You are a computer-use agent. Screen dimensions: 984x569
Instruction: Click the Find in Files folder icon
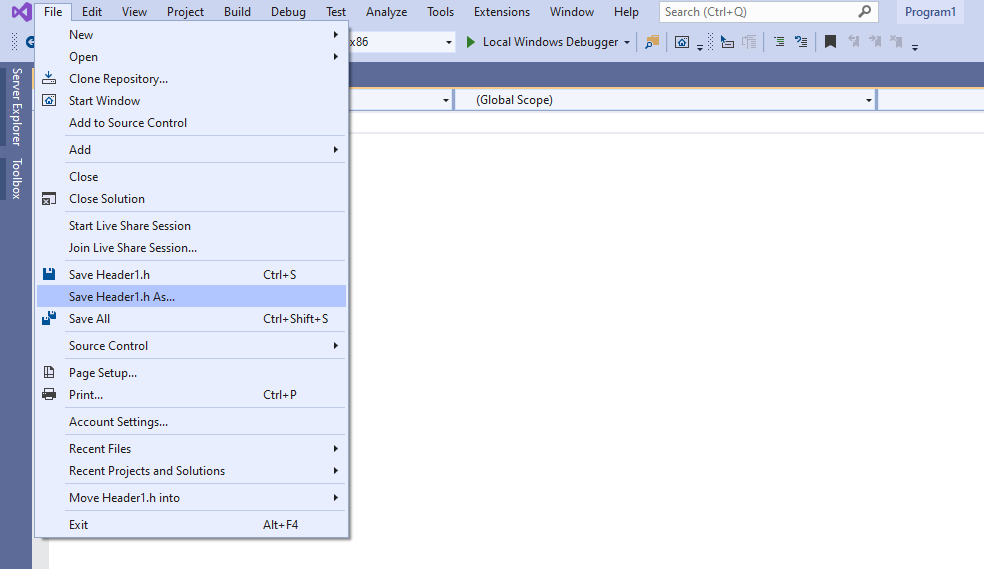tap(652, 42)
